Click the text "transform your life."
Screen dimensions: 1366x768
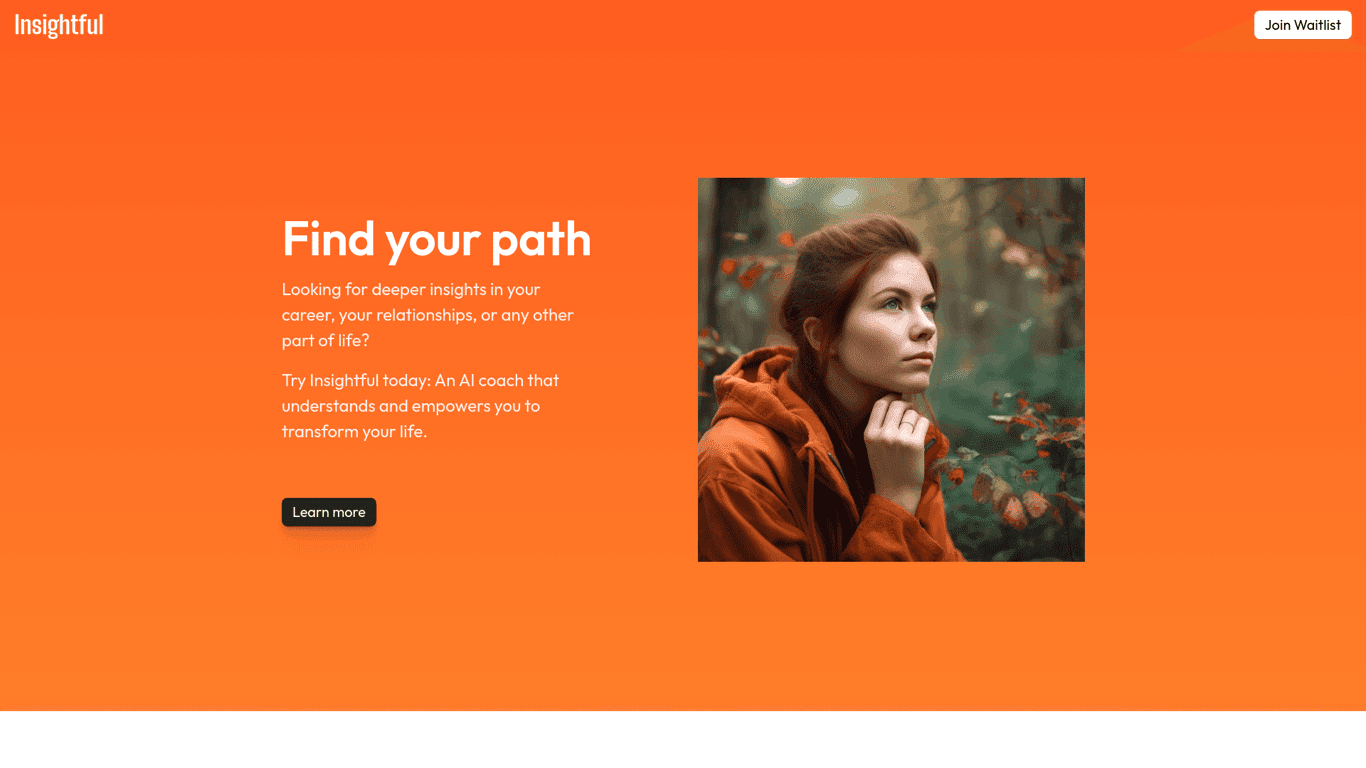(354, 432)
